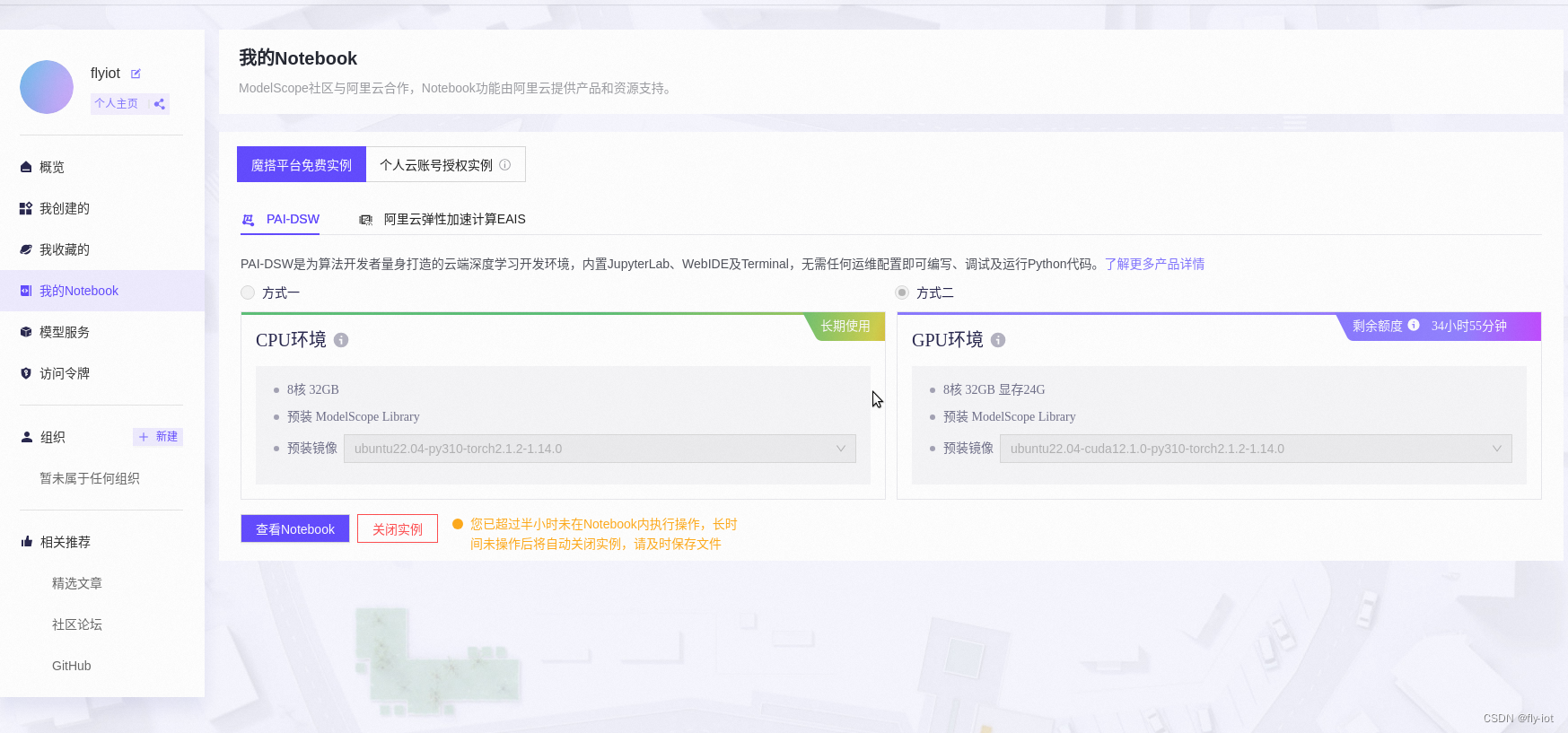This screenshot has height=733, width=1568.
Task: Click the EAIS chip icon
Action: click(365, 220)
